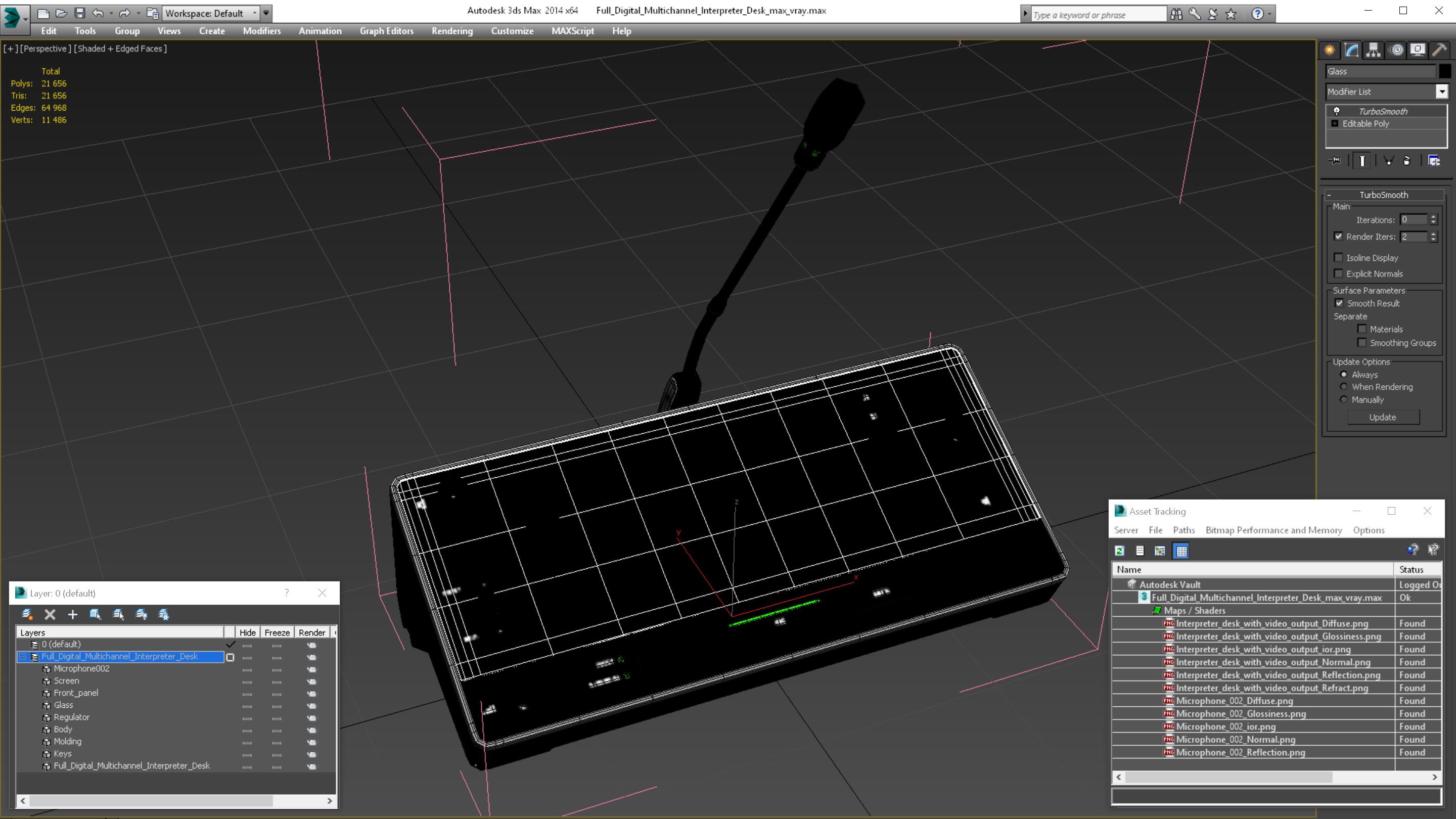1456x819 pixels.
Task: Click Make Unique modifier icon
Action: (1388, 161)
